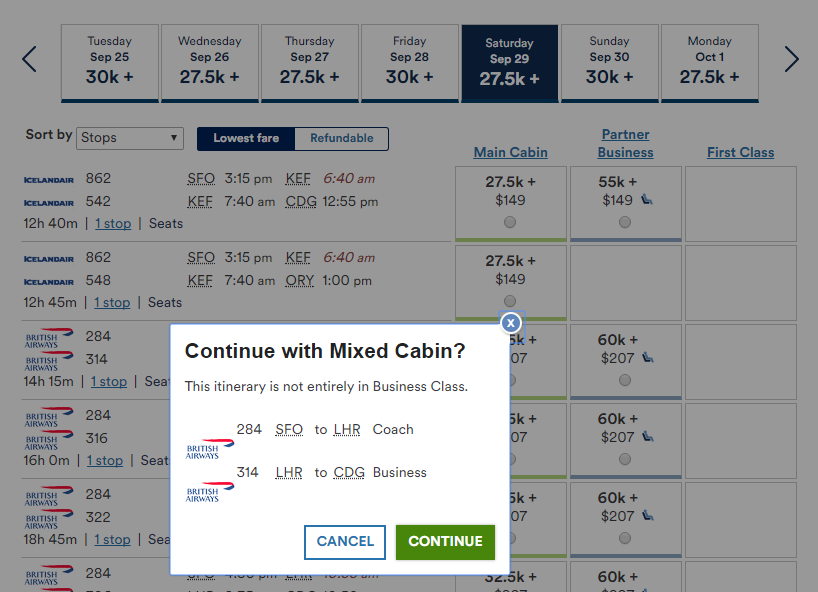Viewport: 818px width, 592px height.
Task: Switch to Refundable fares toggle
Action: 342,138
